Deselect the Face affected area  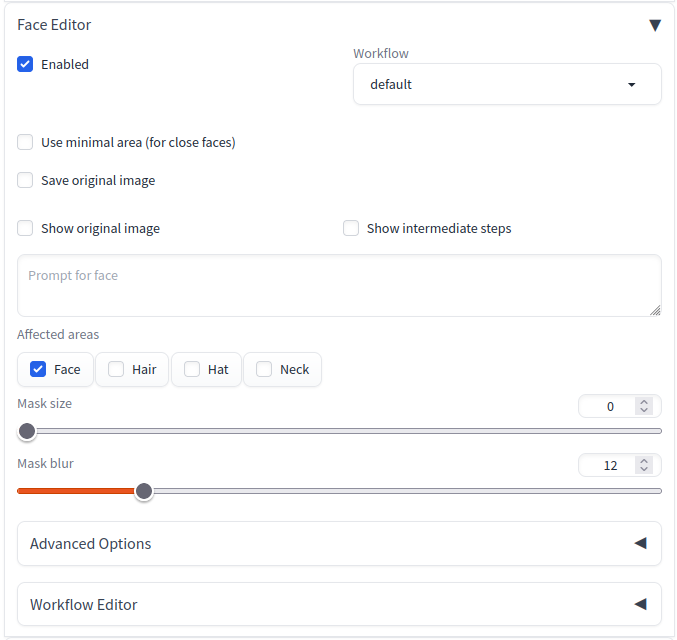point(38,369)
